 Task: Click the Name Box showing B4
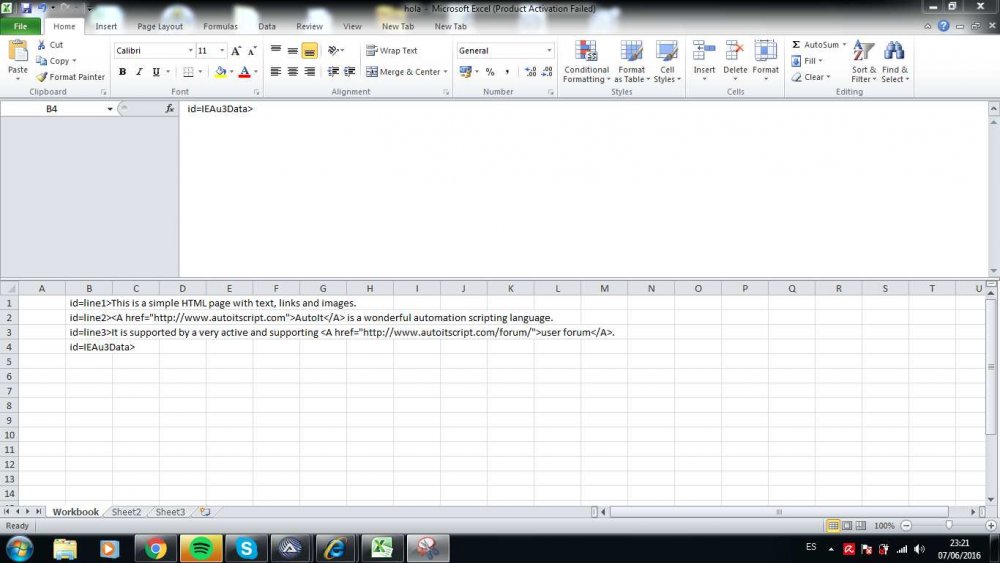pos(52,109)
